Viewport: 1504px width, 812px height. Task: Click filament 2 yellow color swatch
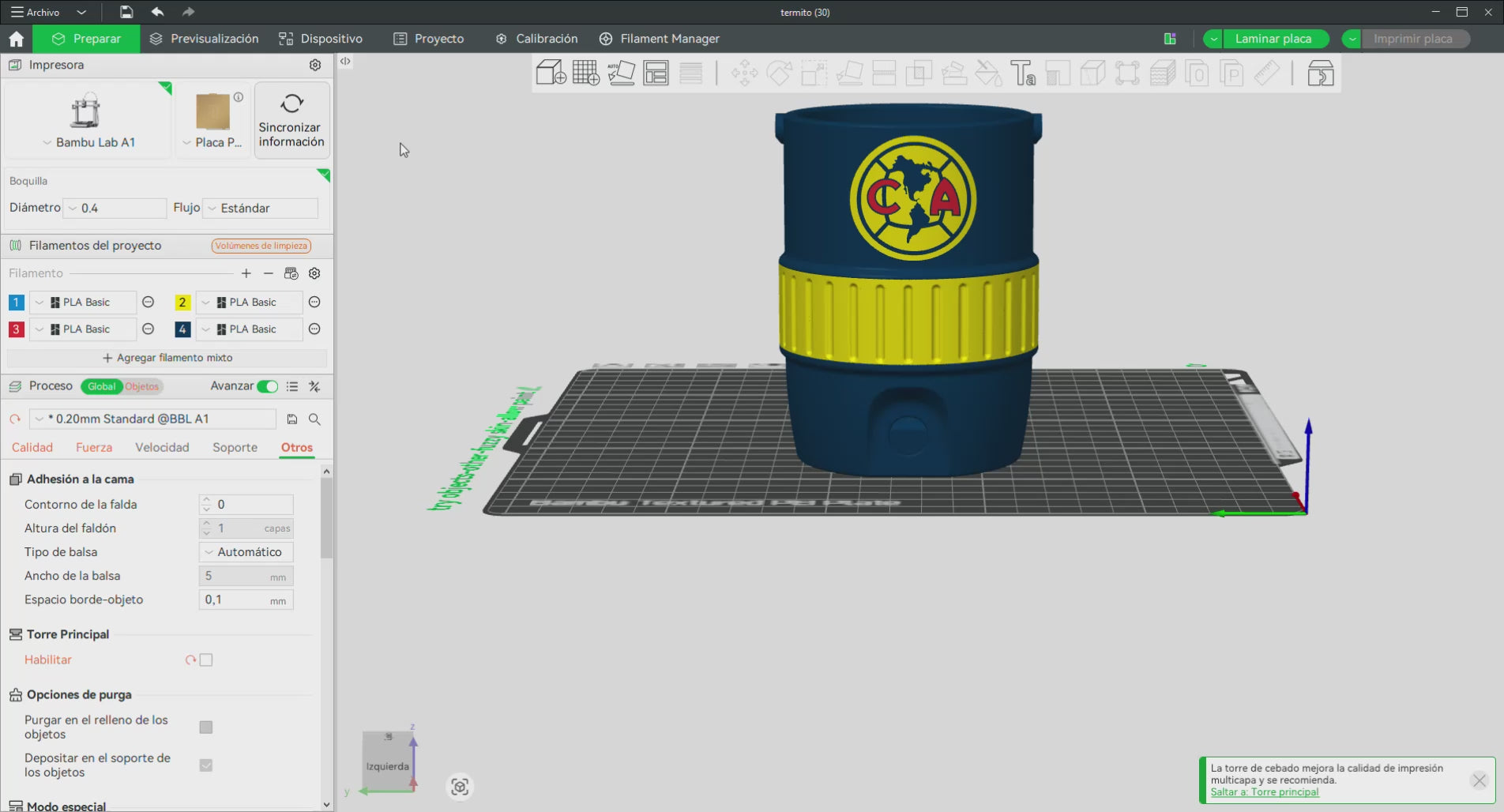click(x=182, y=303)
